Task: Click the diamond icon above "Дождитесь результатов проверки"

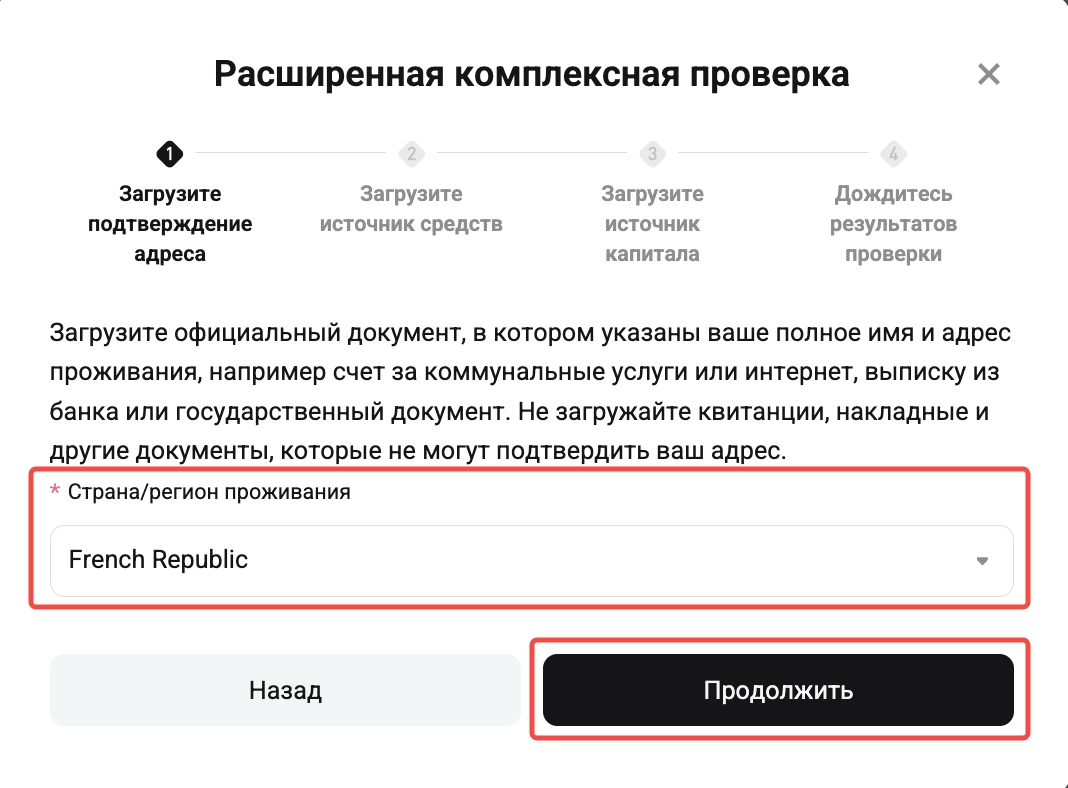Action: point(893,154)
